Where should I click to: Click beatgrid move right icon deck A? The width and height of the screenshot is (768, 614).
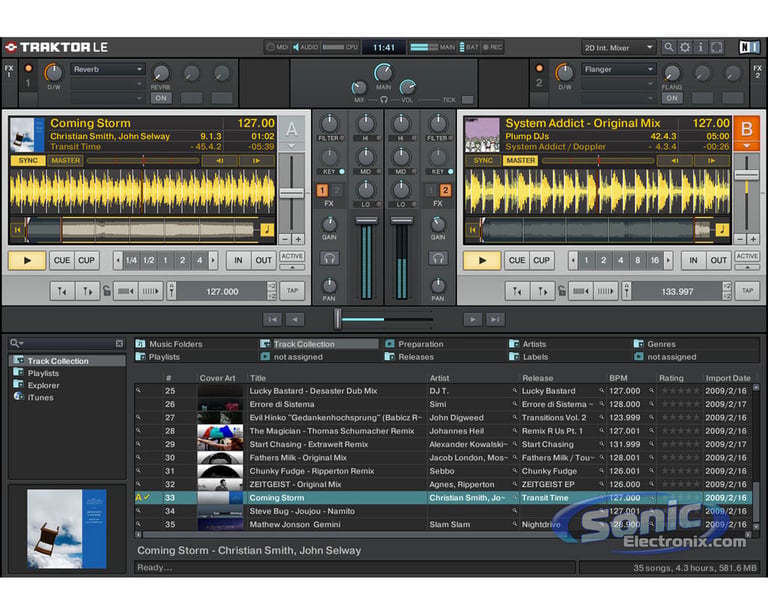point(151,291)
